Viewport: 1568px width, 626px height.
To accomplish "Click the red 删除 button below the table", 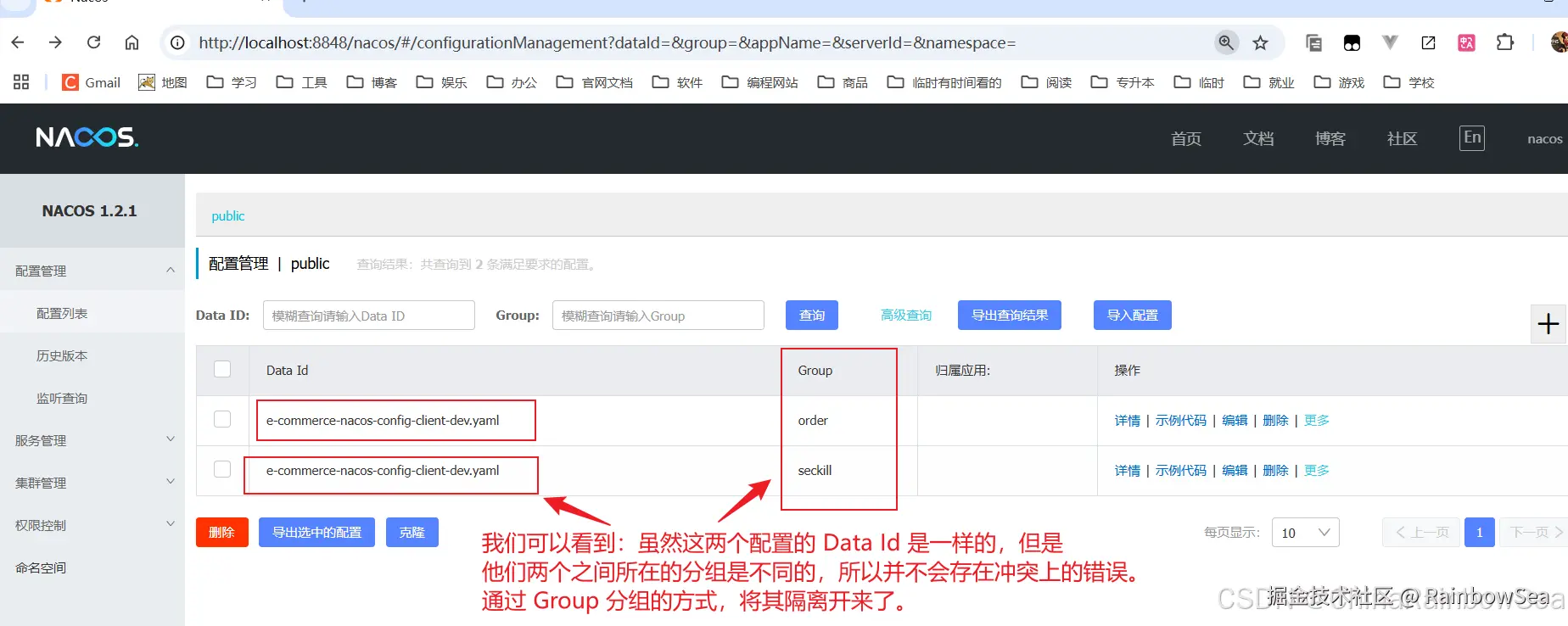I will click(222, 532).
